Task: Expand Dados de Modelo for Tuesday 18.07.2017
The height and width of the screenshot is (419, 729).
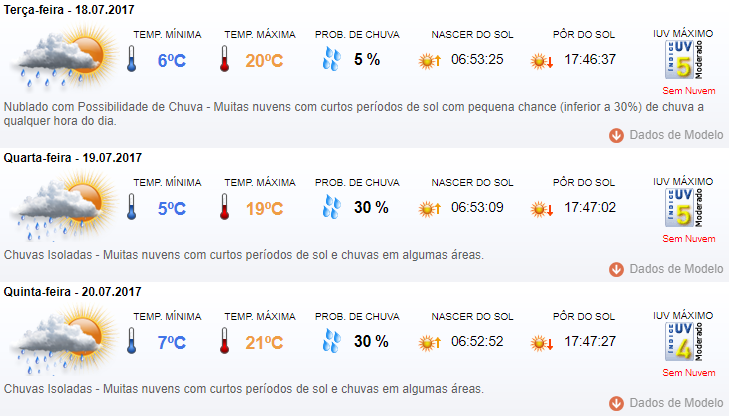Action: point(666,135)
